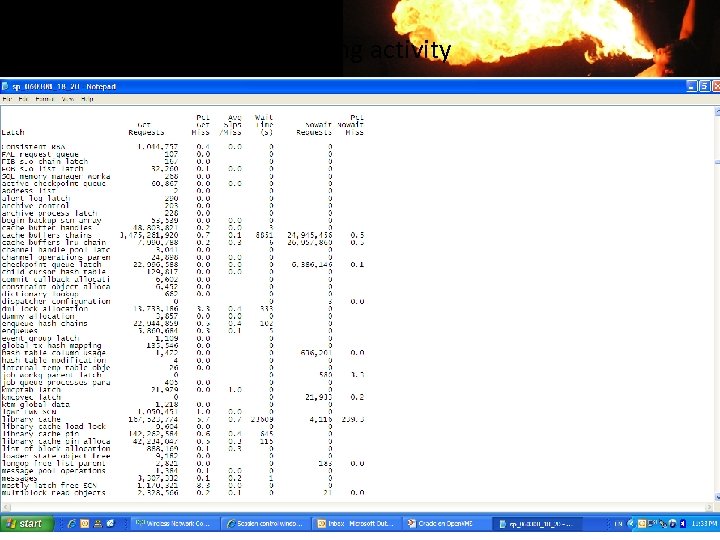Click the system tray clock

[x=704, y=523]
